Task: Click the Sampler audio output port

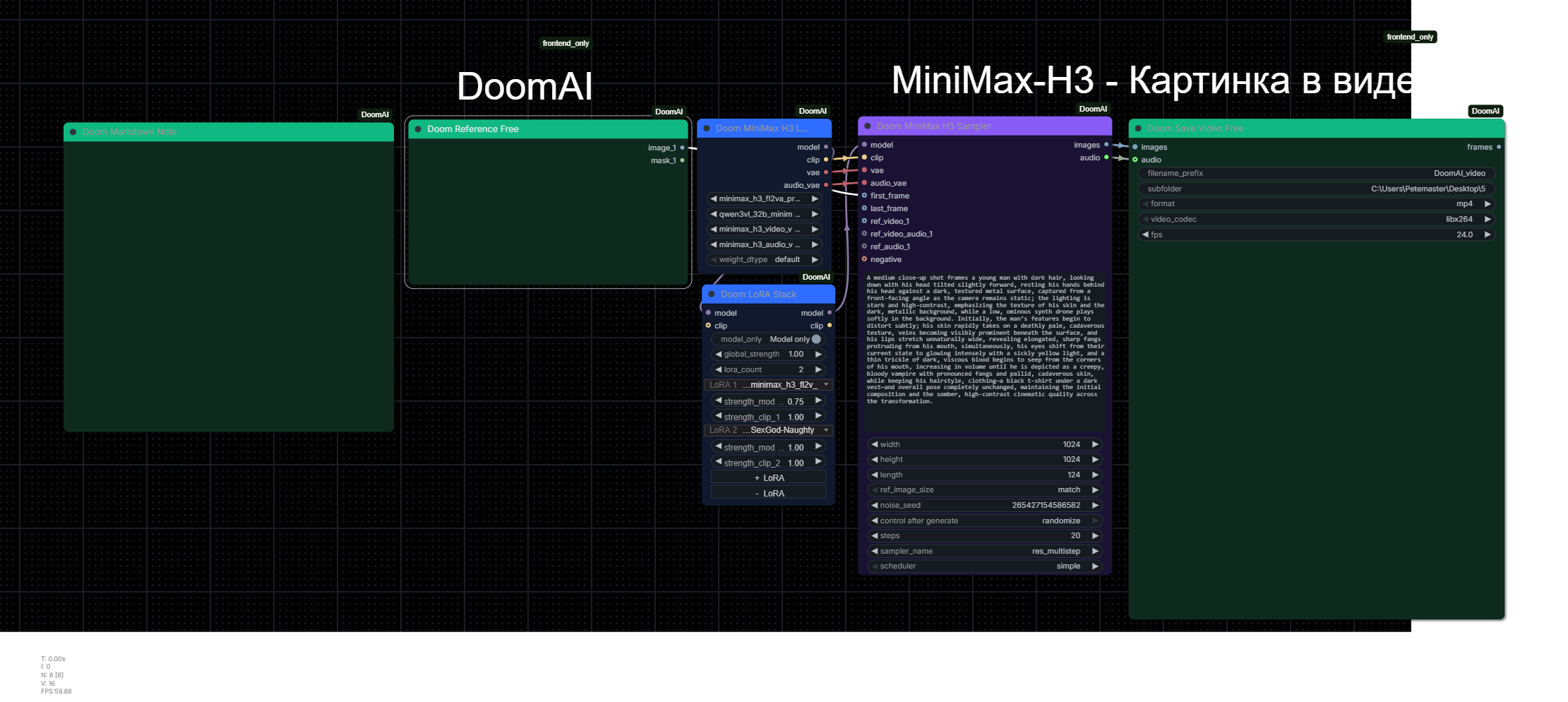Action: 1106,157
